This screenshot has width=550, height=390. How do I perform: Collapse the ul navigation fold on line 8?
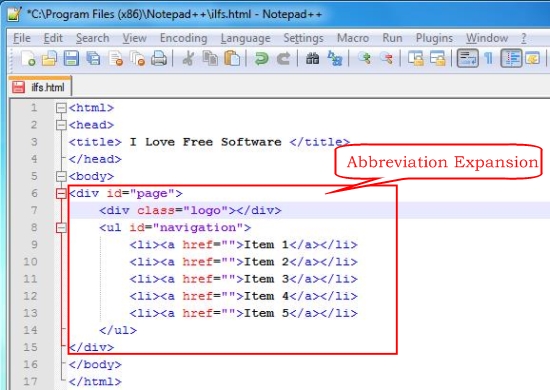(x=61, y=228)
